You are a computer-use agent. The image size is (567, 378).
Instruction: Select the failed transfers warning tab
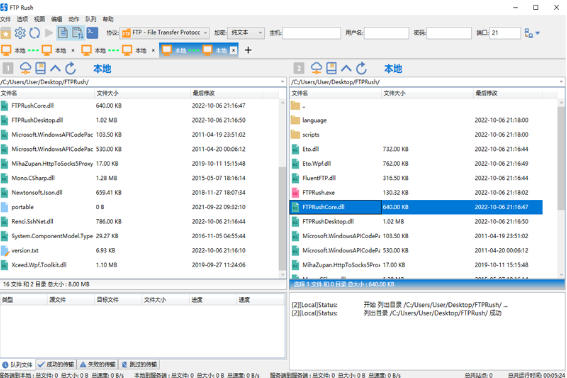[98, 364]
